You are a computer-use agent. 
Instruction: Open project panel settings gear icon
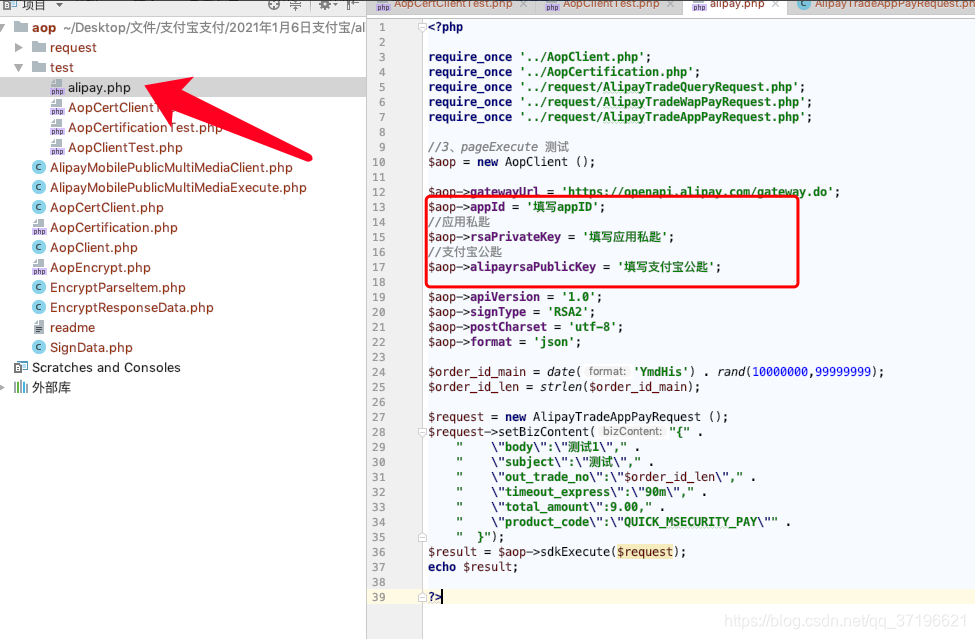pyautogui.click(x=324, y=4)
